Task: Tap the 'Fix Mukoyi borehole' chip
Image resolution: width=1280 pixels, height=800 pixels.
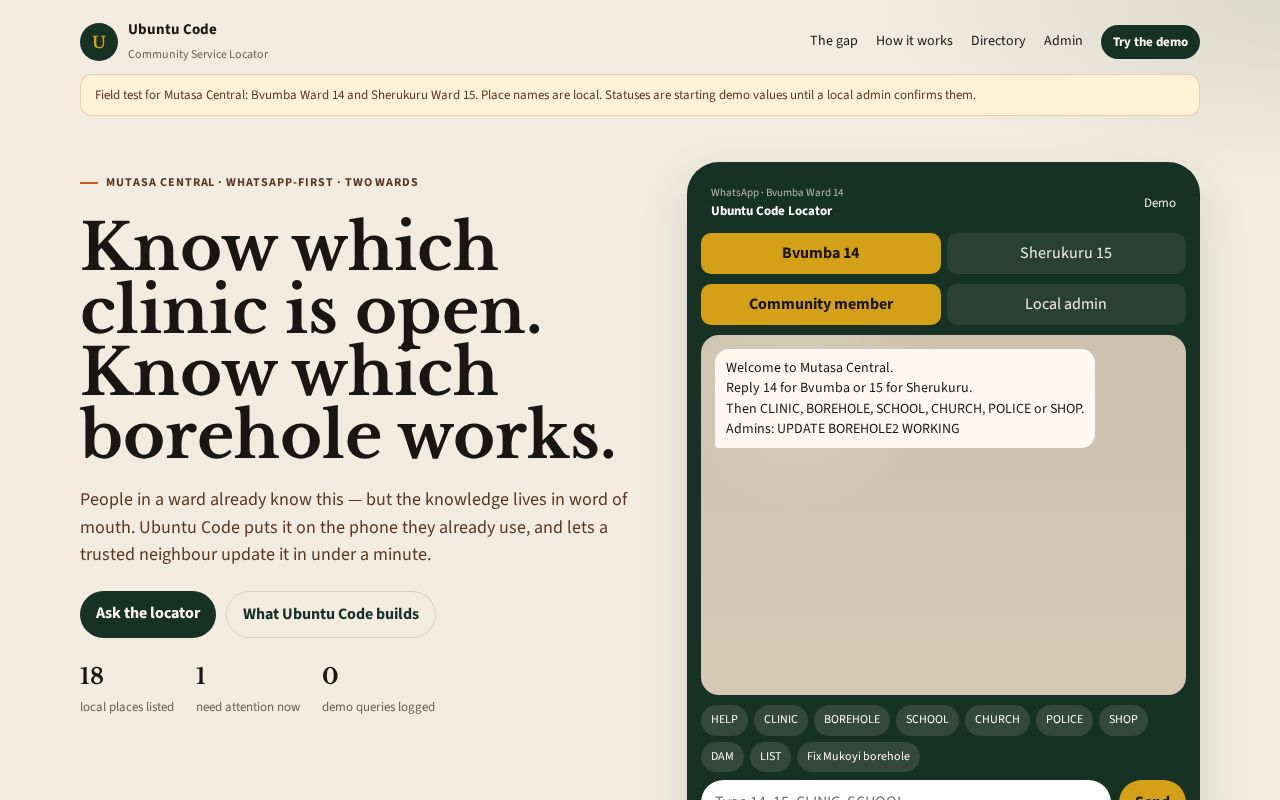Action: pos(858,757)
